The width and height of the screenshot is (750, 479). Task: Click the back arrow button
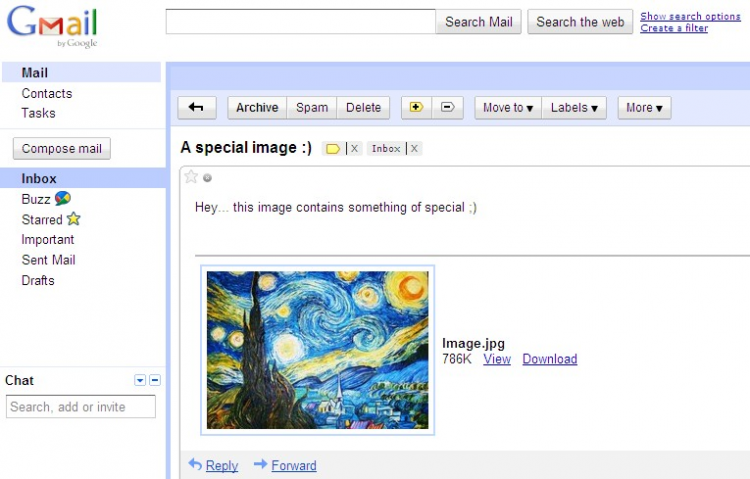point(197,108)
